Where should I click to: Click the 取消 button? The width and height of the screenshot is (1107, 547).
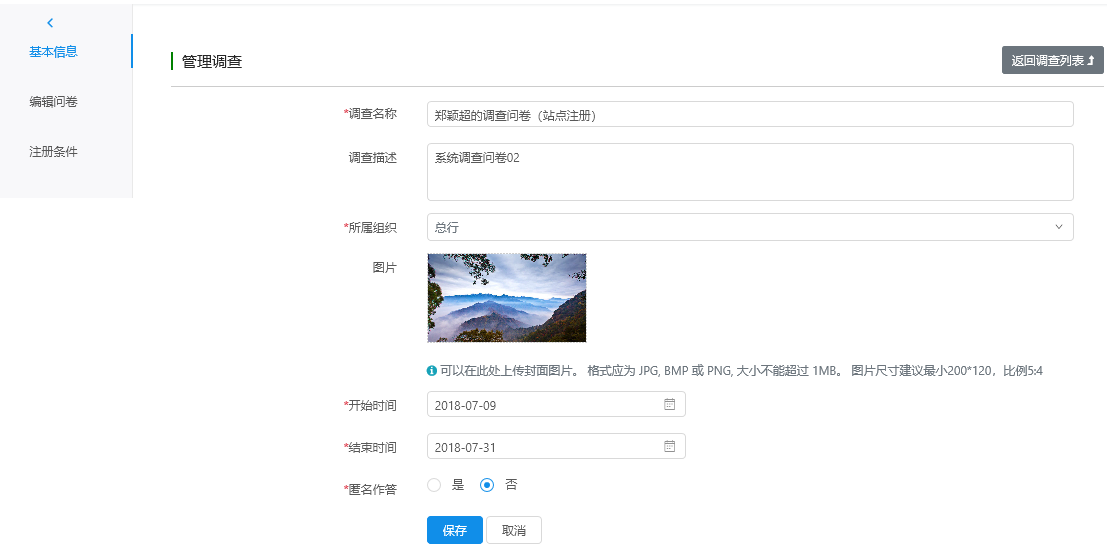(x=513, y=530)
